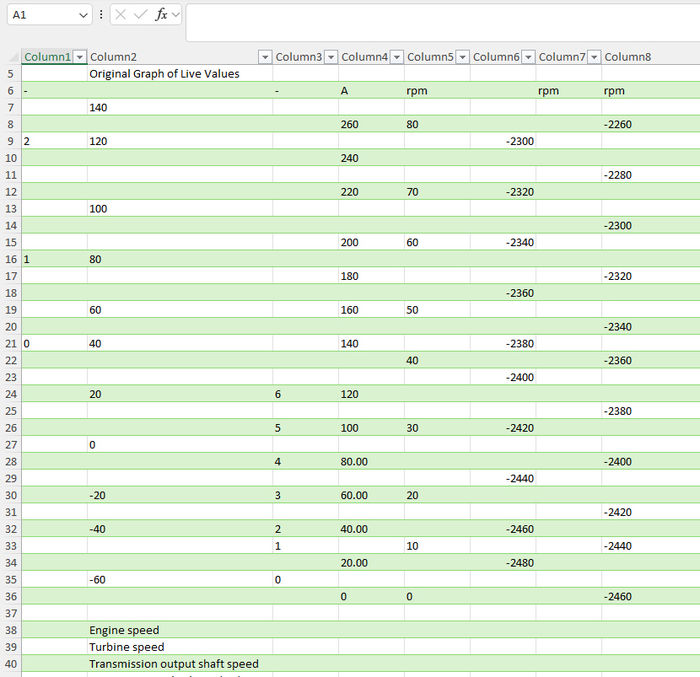Screen dimensions: 700x677
Task: Click the cancel X icon in formula bar
Action: tap(120, 15)
